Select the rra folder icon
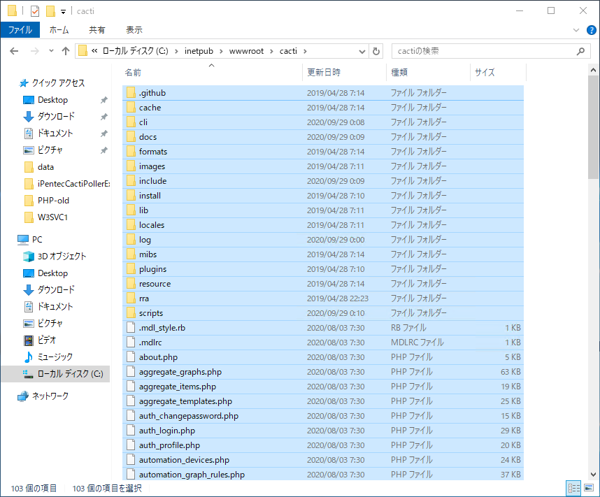The width and height of the screenshot is (600, 497). point(131,298)
